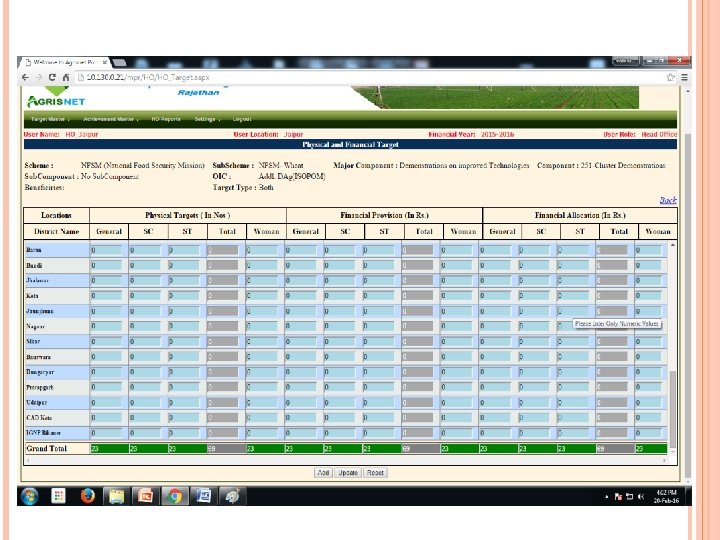The width and height of the screenshot is (720, 540).
Task: Open the volume tray icon
Action: point(641,496)
